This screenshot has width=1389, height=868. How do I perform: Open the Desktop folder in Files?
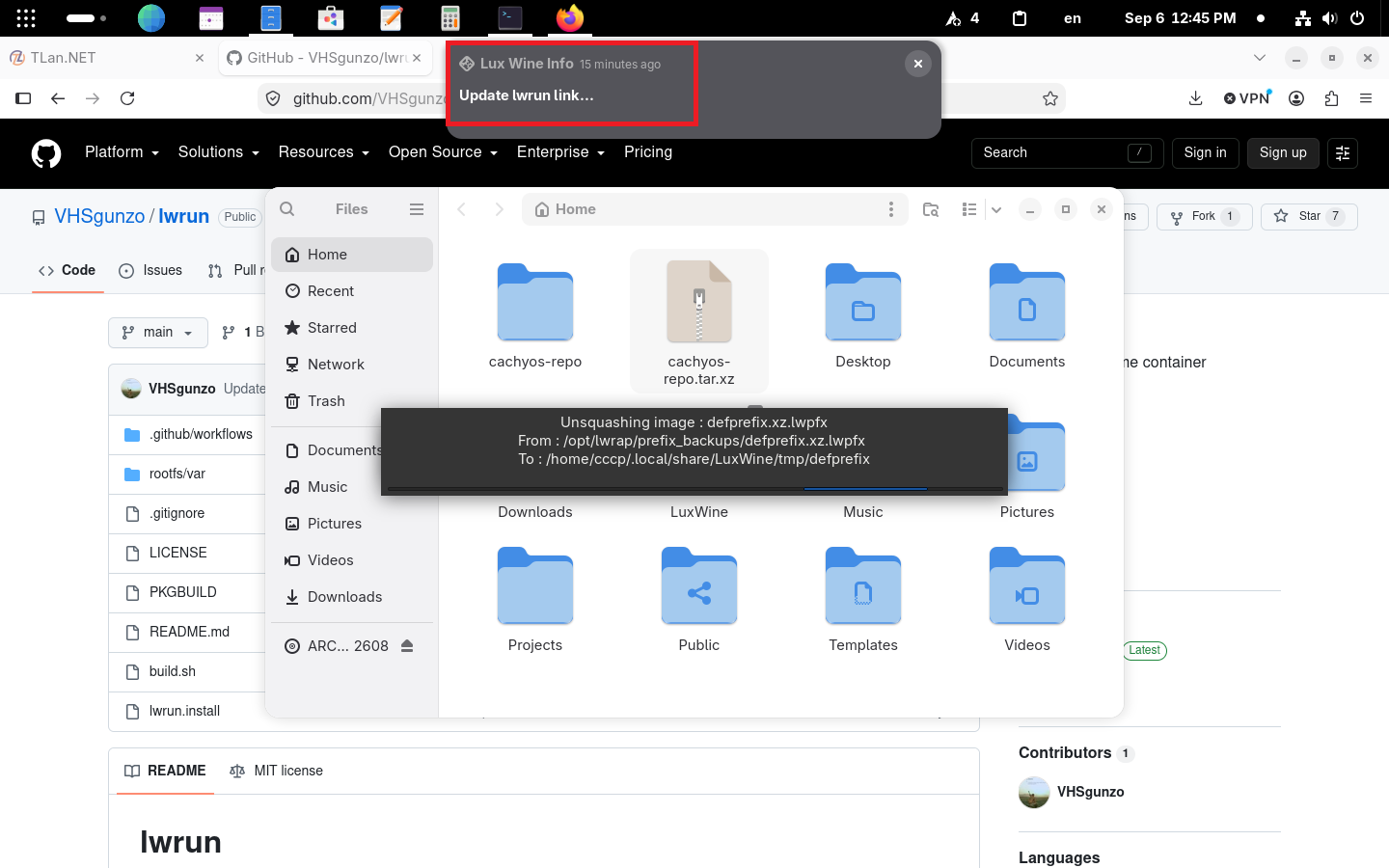[x=863, y=316]
